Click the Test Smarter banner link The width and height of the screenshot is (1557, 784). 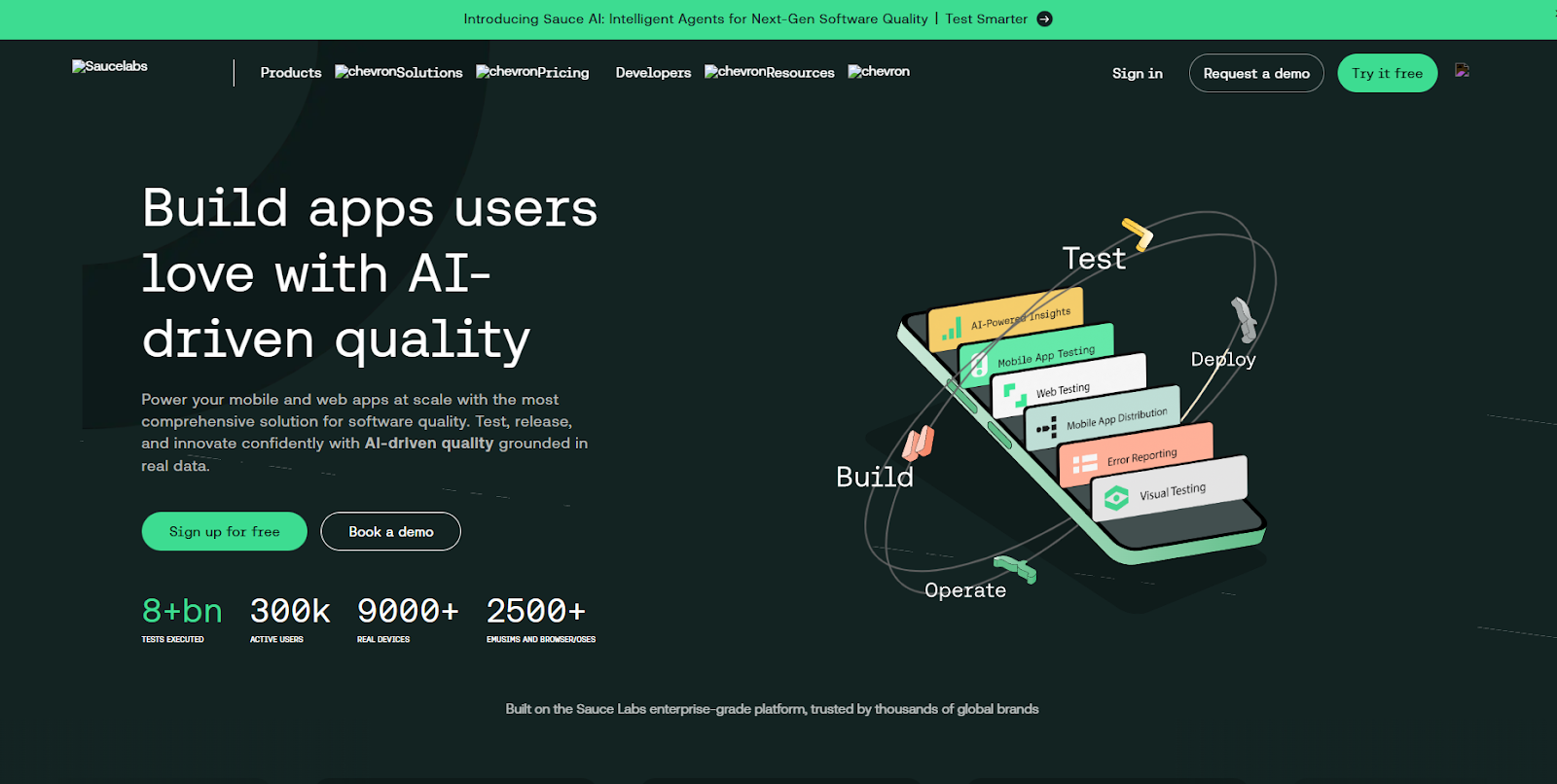(x=987, y=18)
